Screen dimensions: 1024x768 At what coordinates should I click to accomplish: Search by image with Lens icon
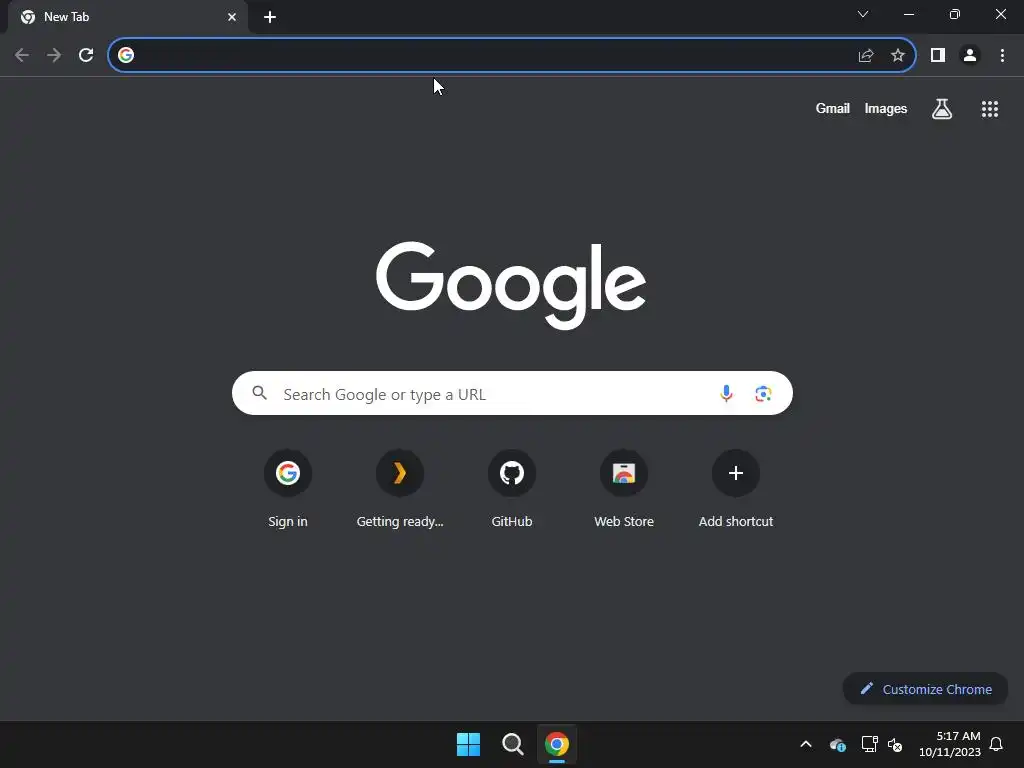coord(763,393)
